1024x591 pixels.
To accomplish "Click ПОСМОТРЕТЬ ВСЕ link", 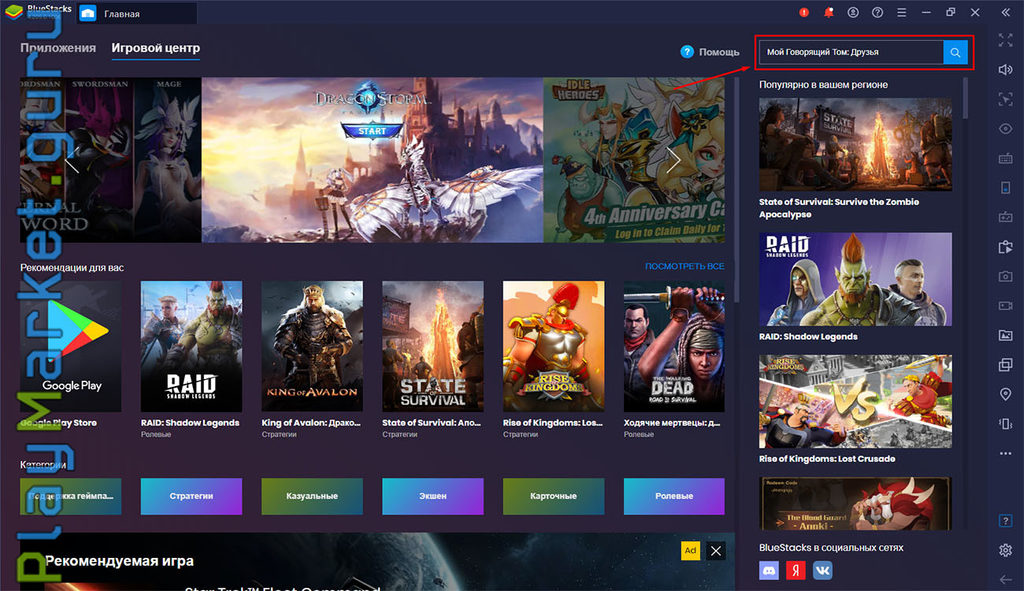I will point(684,266).
